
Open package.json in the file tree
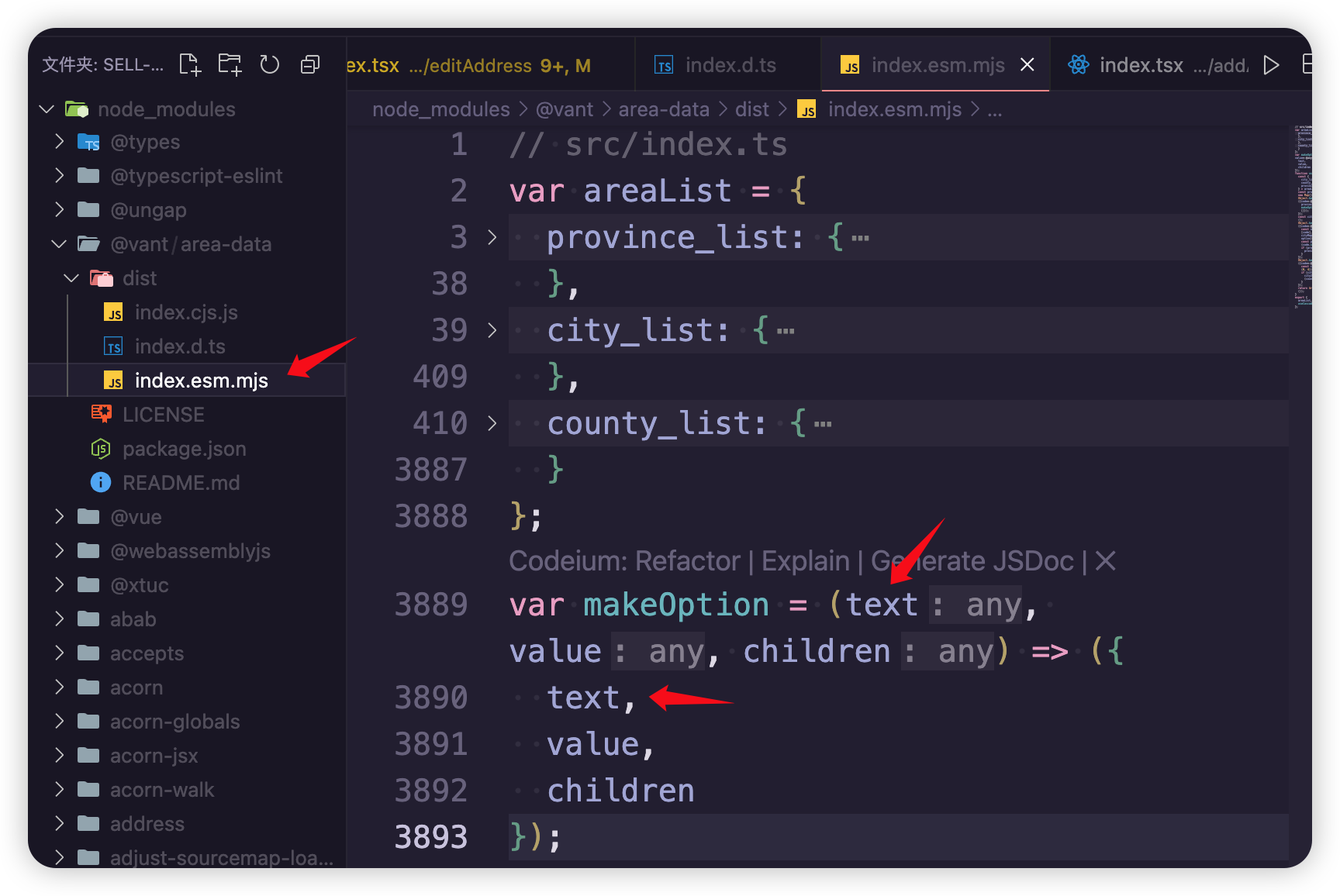[184, 449]
